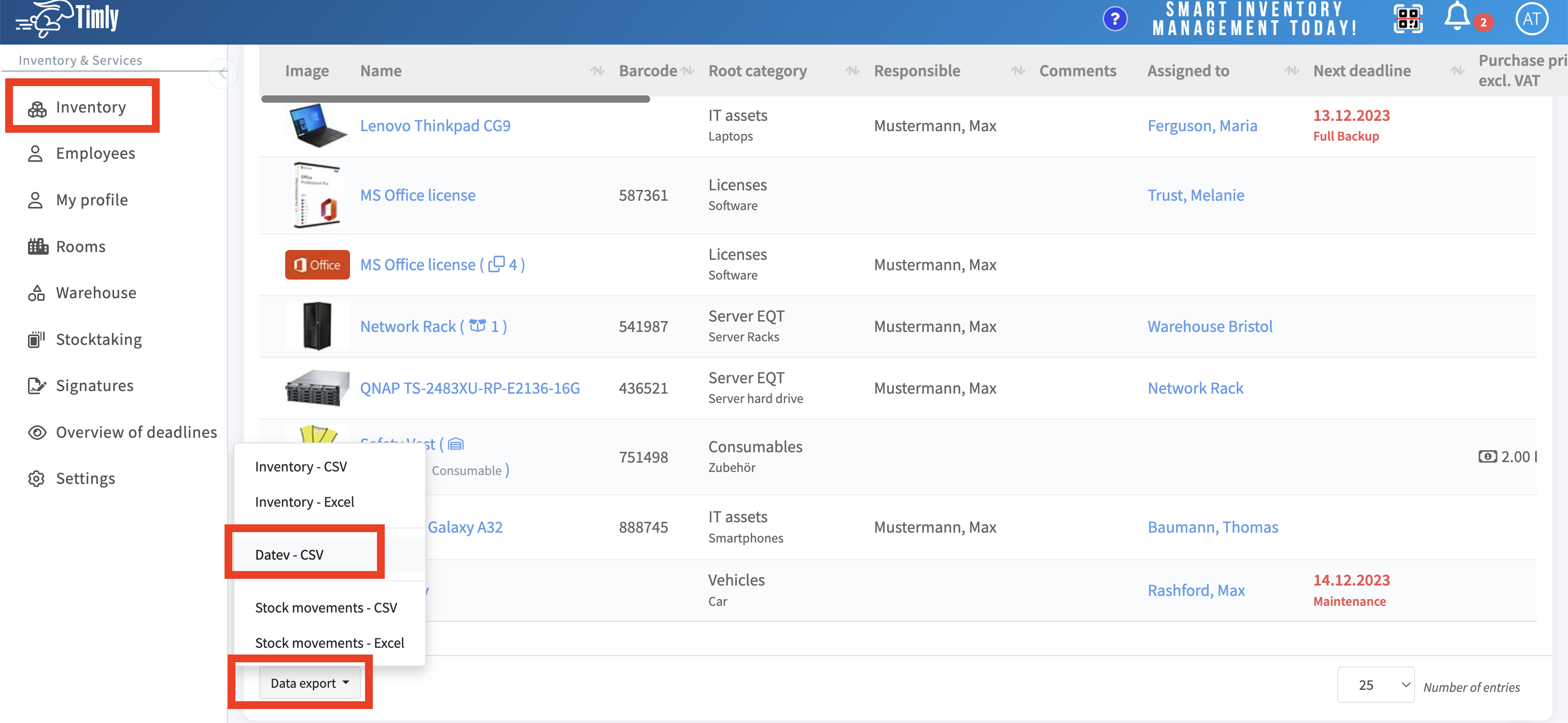Click the container icon next to Network Rack
This screenshot has width=1568, height=723.
coord(477,326)
